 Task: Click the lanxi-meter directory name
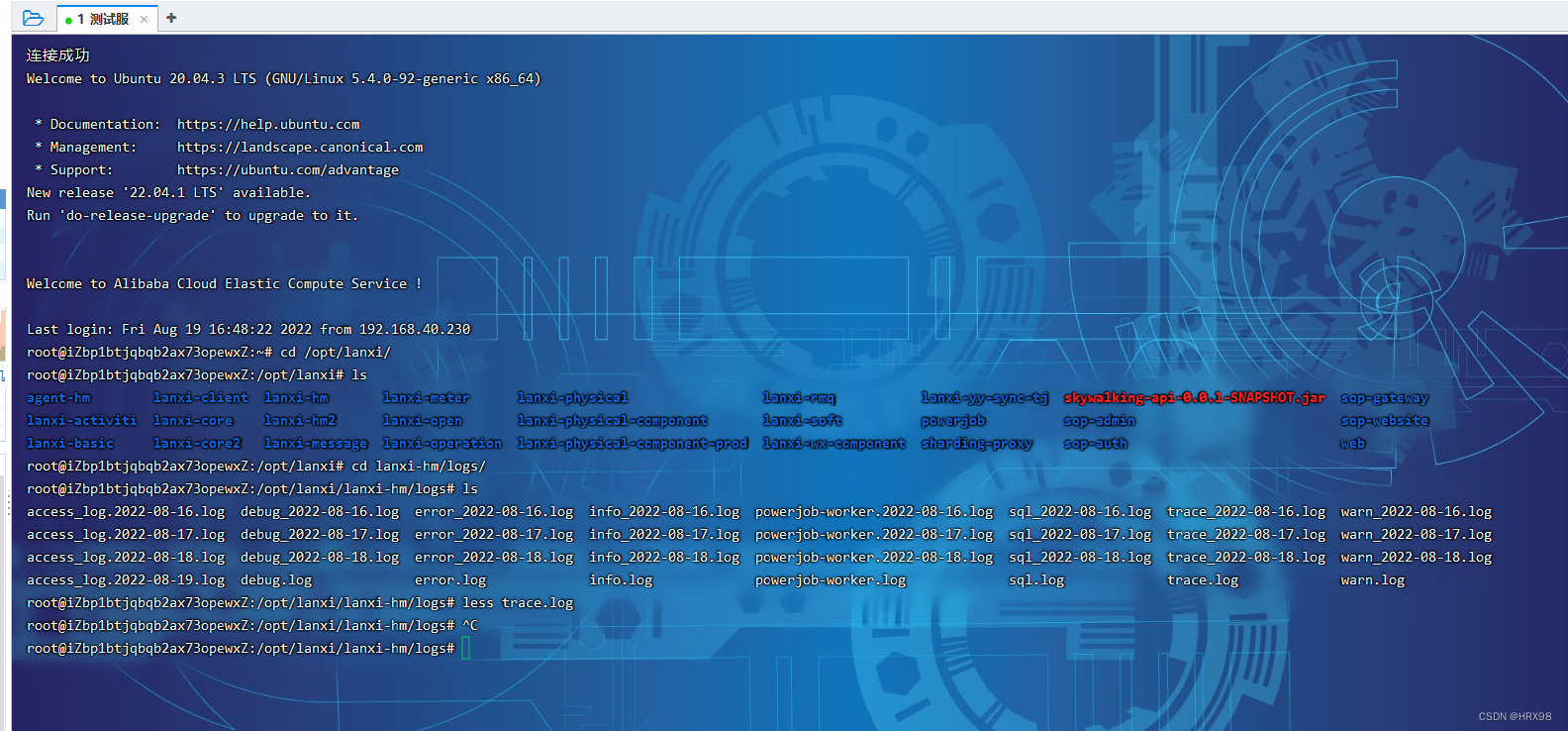(426, 397)
